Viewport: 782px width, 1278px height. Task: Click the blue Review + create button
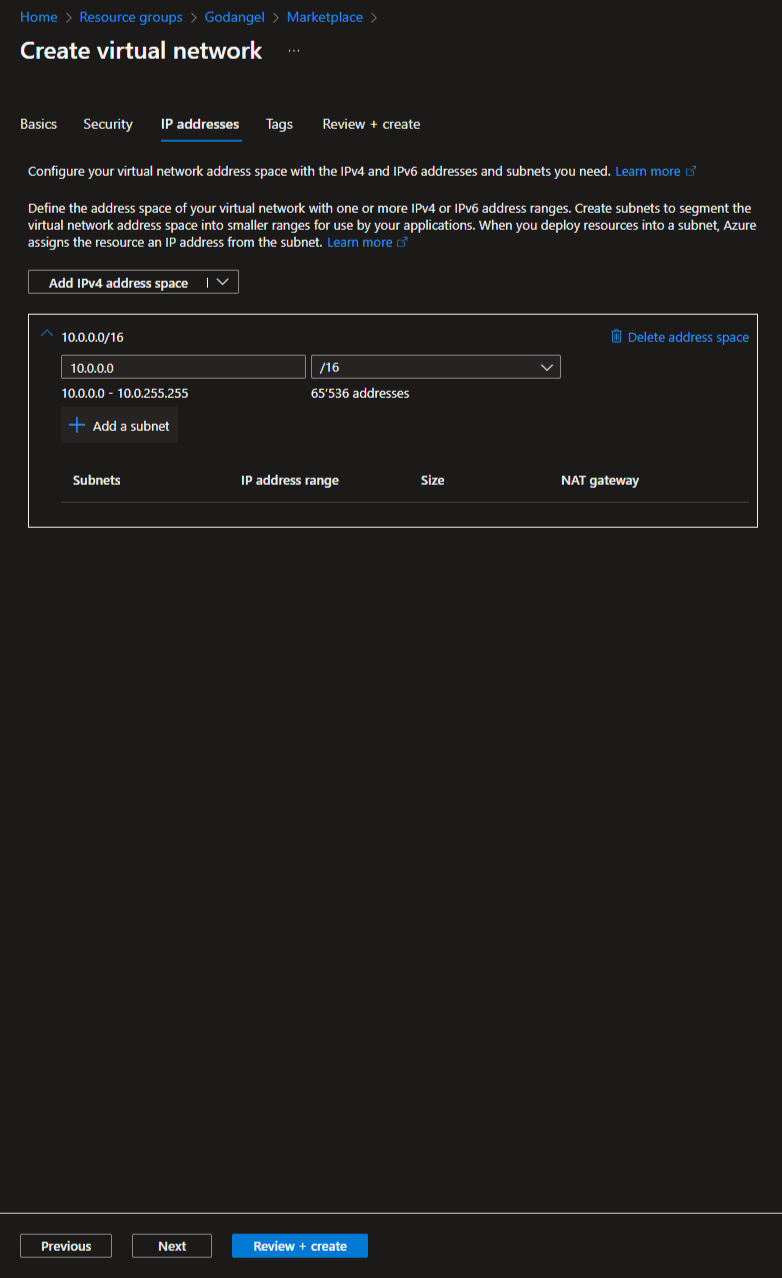coord(300,1246)
